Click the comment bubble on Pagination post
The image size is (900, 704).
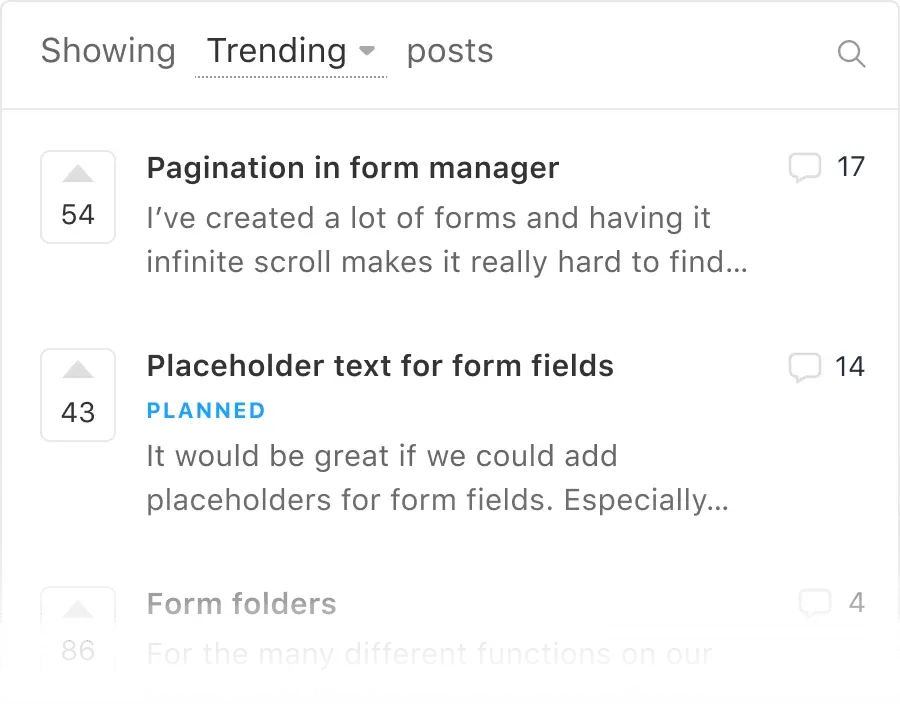[805, 167]
